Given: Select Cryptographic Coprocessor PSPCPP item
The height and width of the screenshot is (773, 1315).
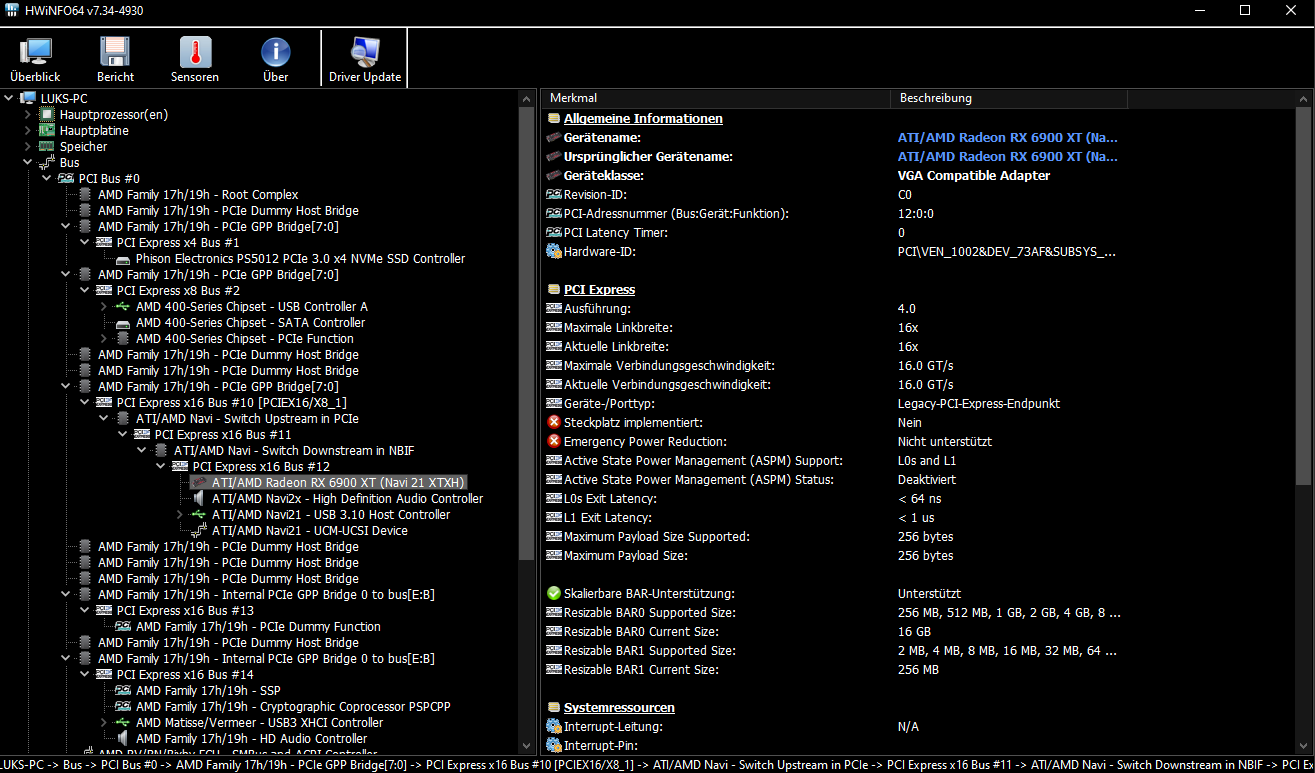Looking at the screenshot, I should (x=293, y=707).
